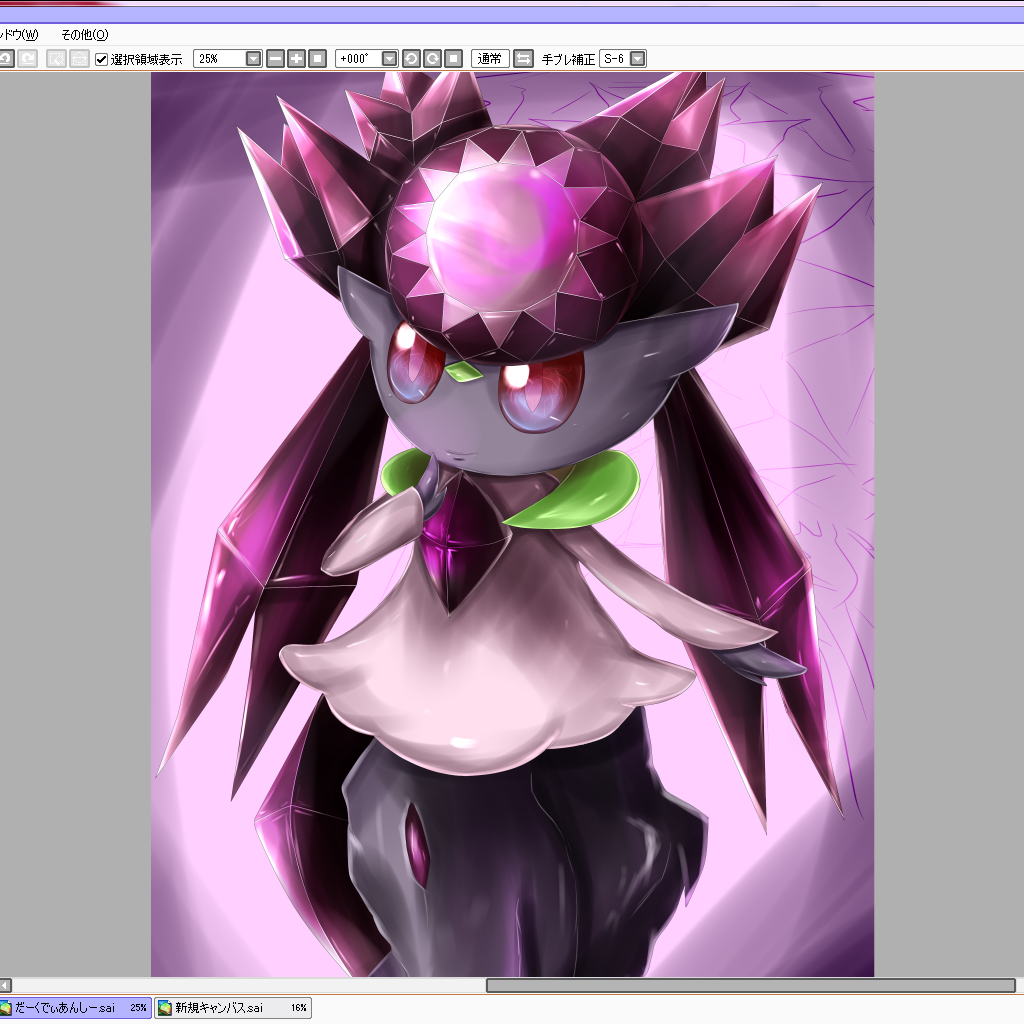The height and width of the screenshot is (1024, 1024).
Task: Toggle the 選択領域表示 checkbox
Action: pos(101,59)
